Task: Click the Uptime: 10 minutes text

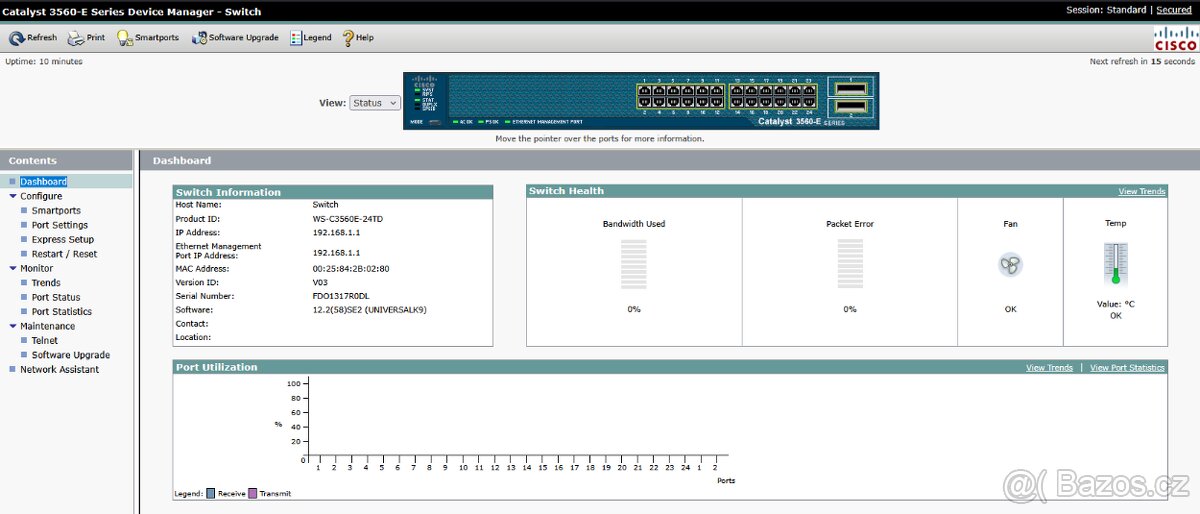Action: (x=44, y=61)
